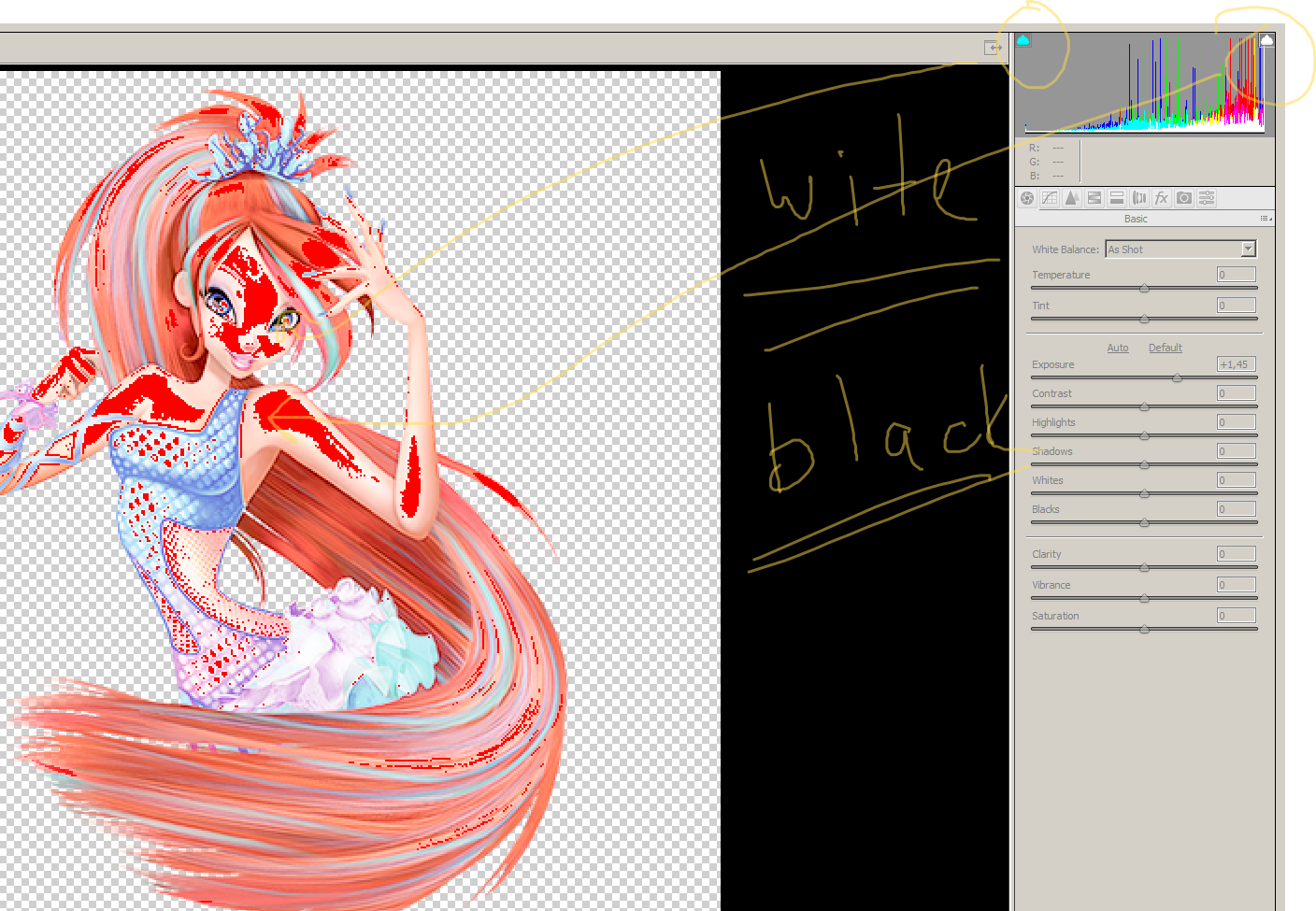Switch to the Effects fx tab
Viewport: 1316px width, 911px height.
coord(1162,198)
